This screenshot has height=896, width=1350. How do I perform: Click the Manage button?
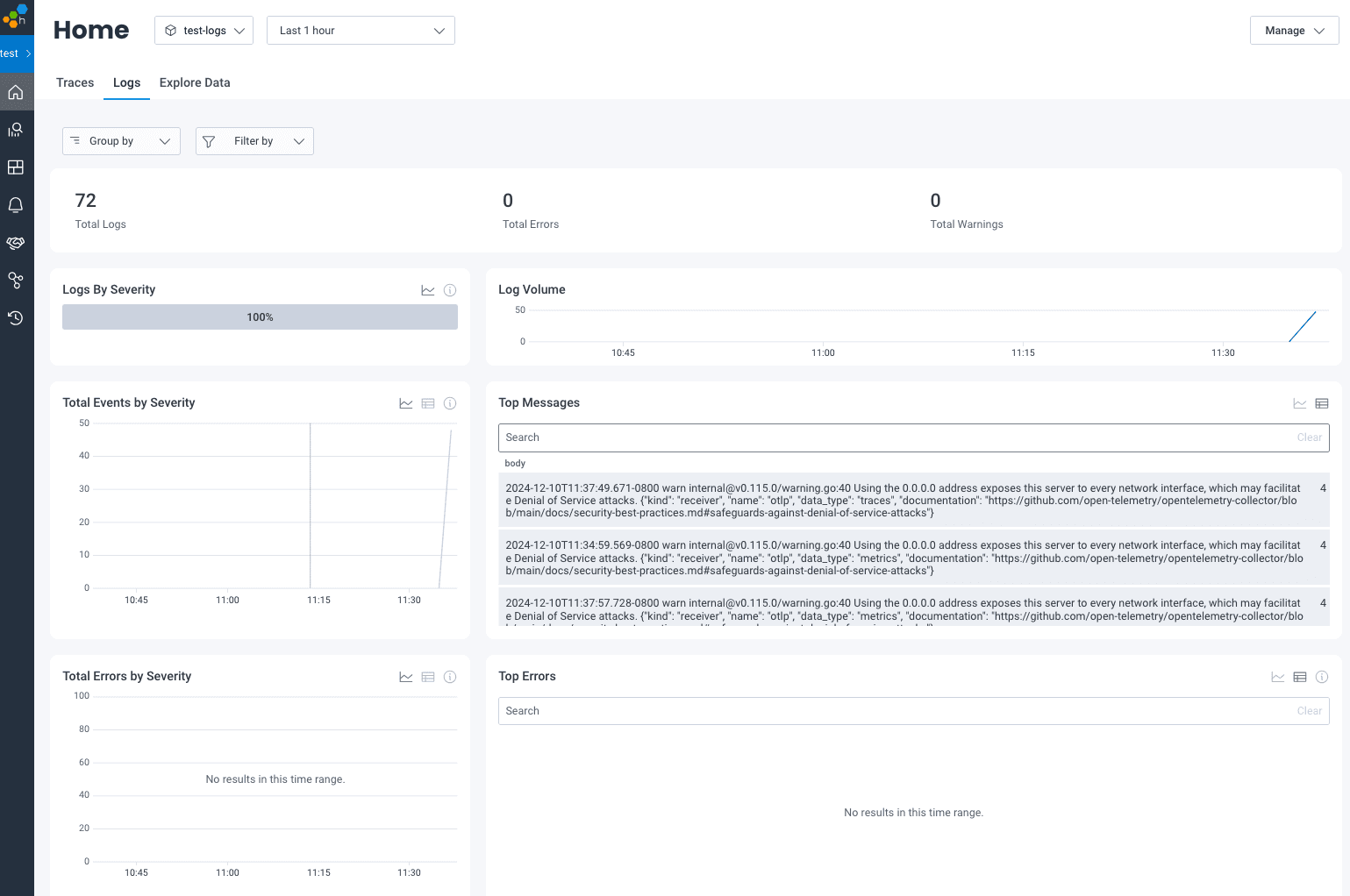[1294, 31]
